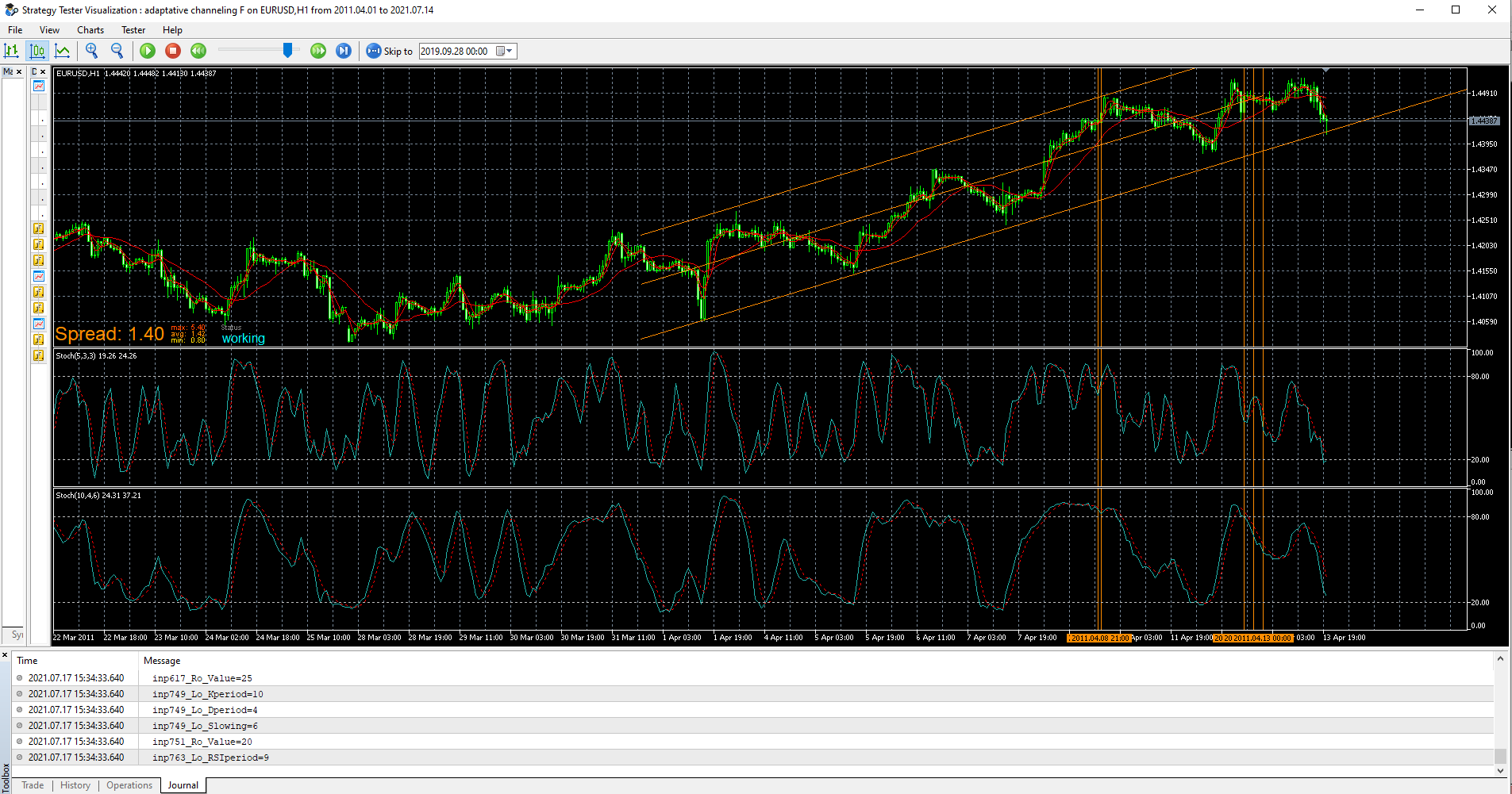Select journal row inp749_Lo_Dperiod=4
Viewport: 1512px width, 794px height.
coord(754,710)
